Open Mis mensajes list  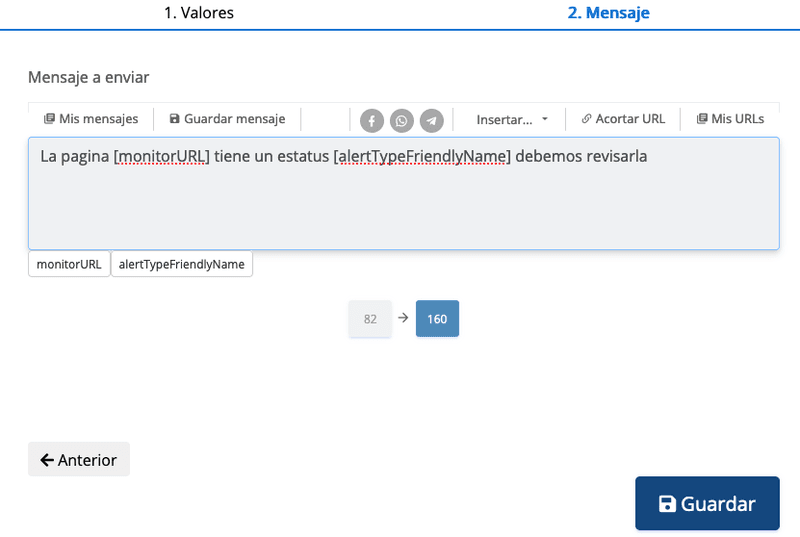click(91, 119)
